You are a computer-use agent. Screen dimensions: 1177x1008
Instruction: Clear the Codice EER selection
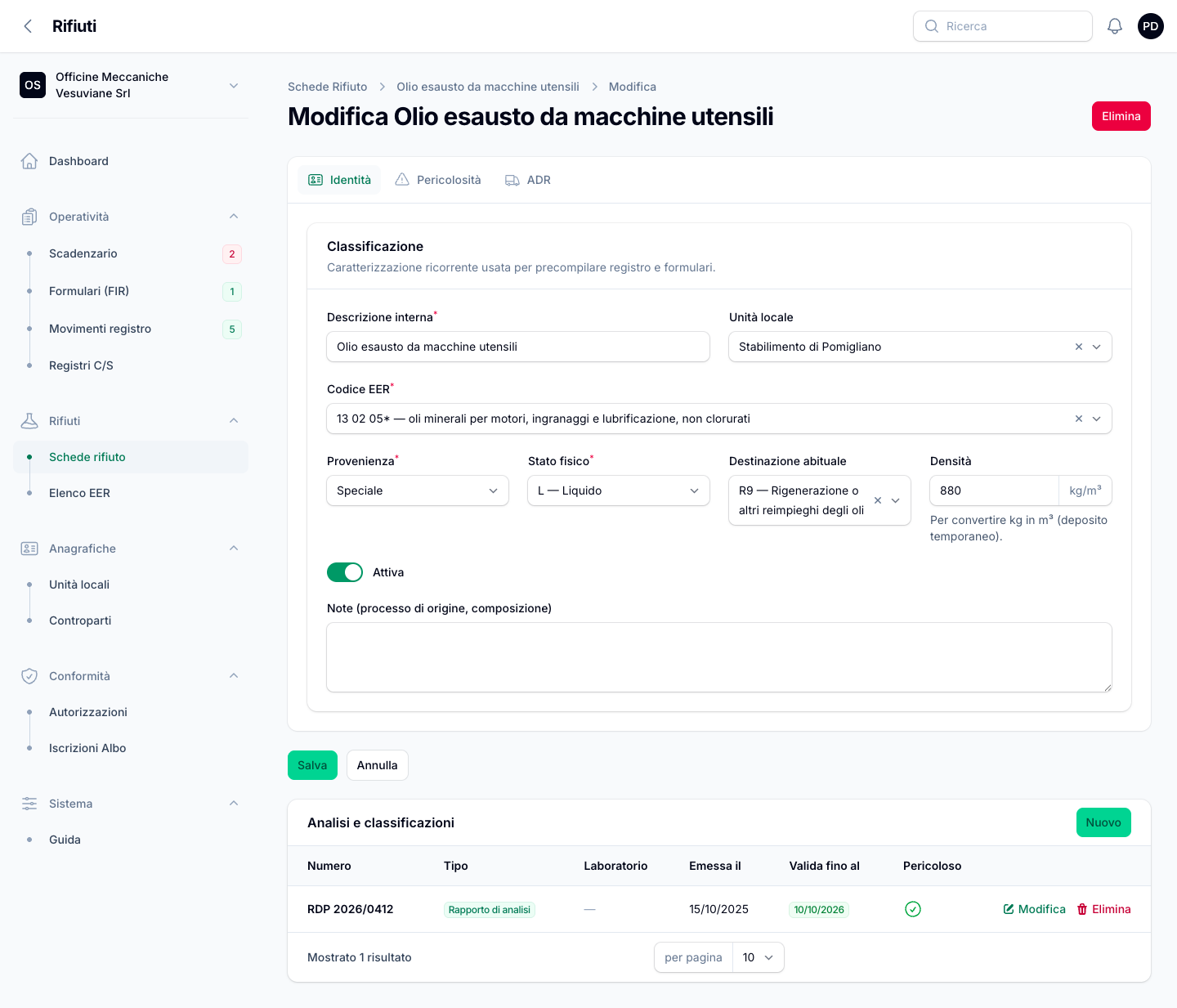click(1079, 419)
